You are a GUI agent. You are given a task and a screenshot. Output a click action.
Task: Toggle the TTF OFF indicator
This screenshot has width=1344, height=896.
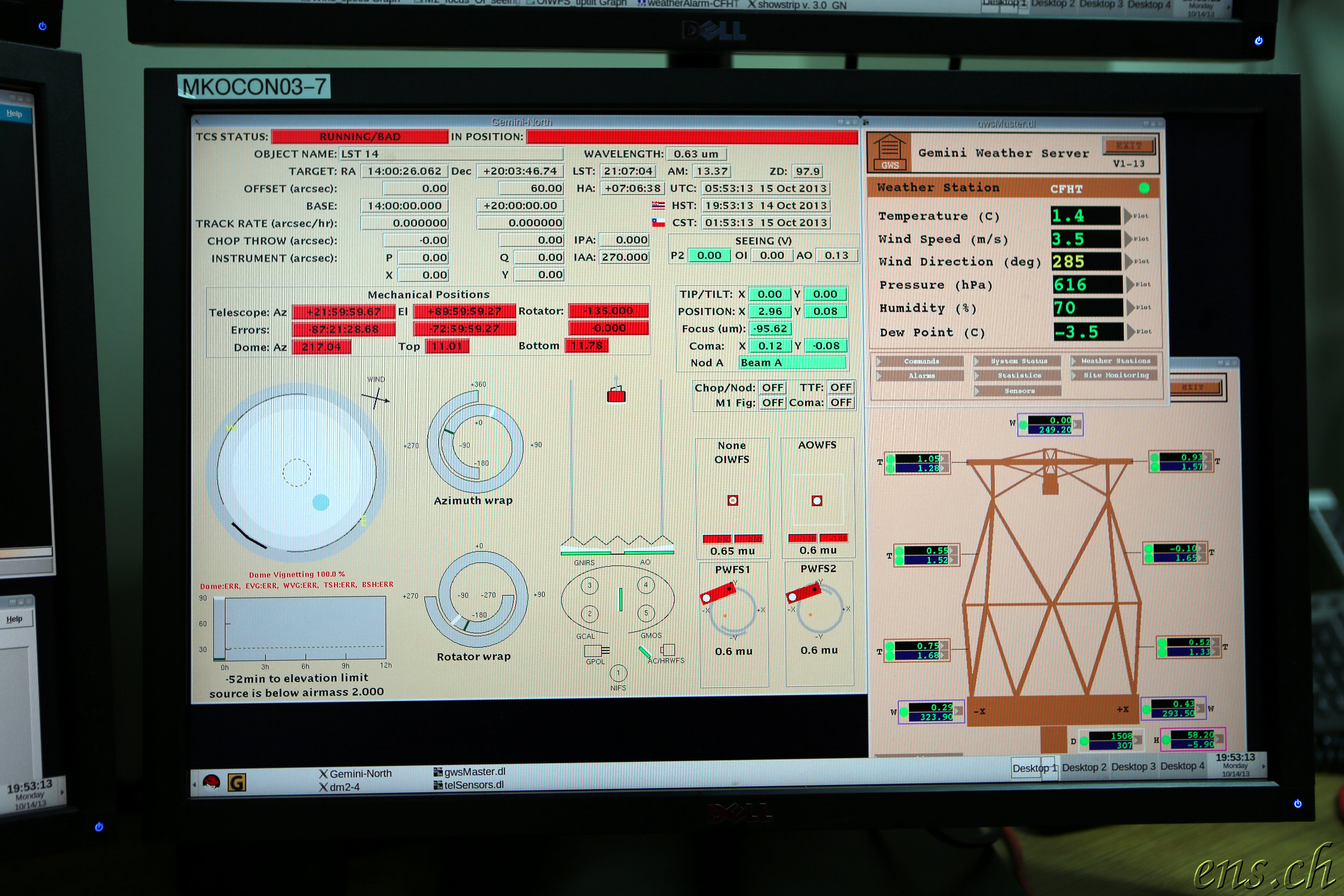[x=840, y=388]
